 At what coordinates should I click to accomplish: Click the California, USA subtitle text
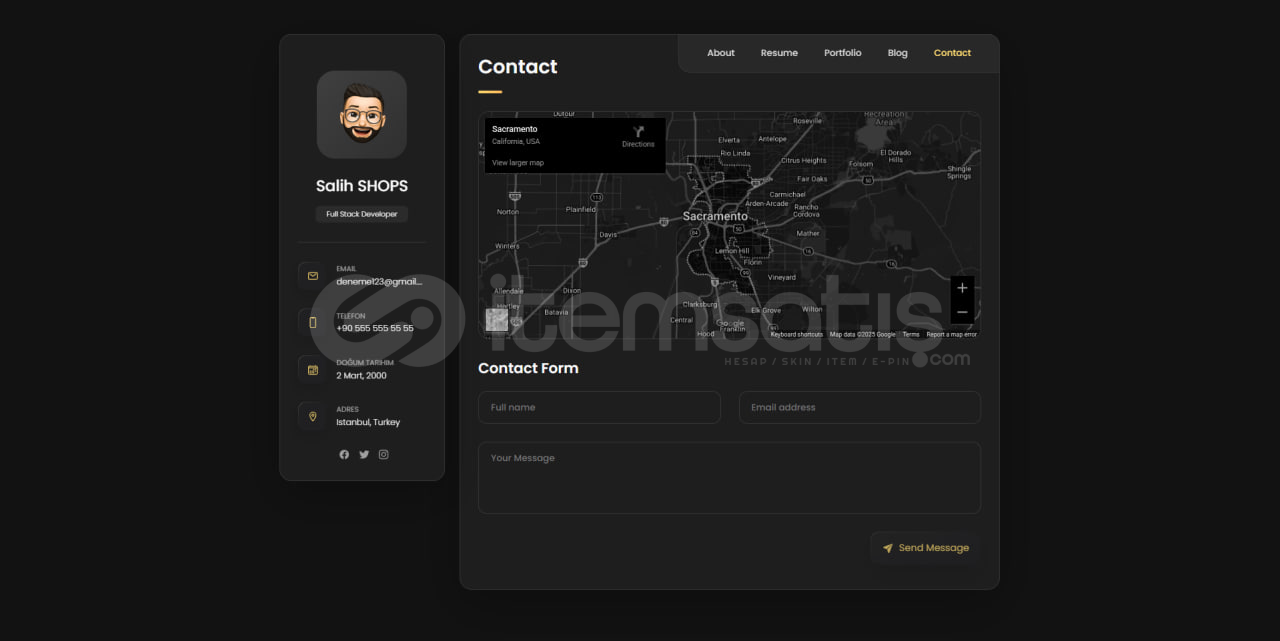[x=516, y=142]
